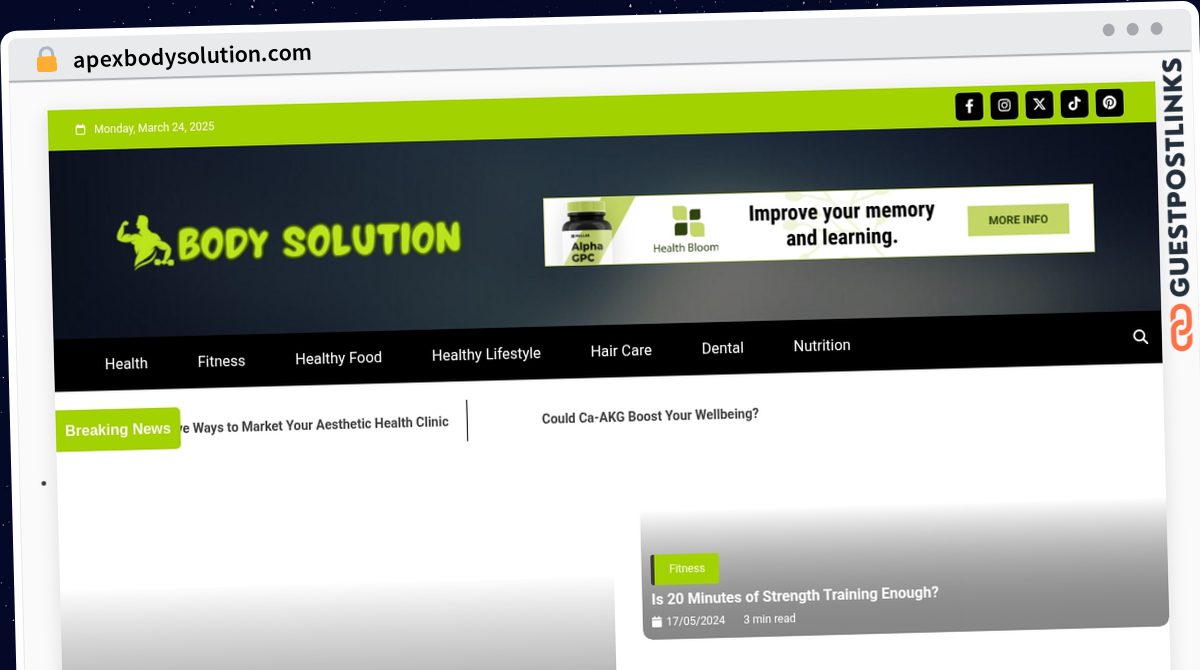This screenshot has height=670, width=1200.
Task: Read 'Could Ca-AKG Boost Your Wellbeing?'
Action: [x=650, y=416]
